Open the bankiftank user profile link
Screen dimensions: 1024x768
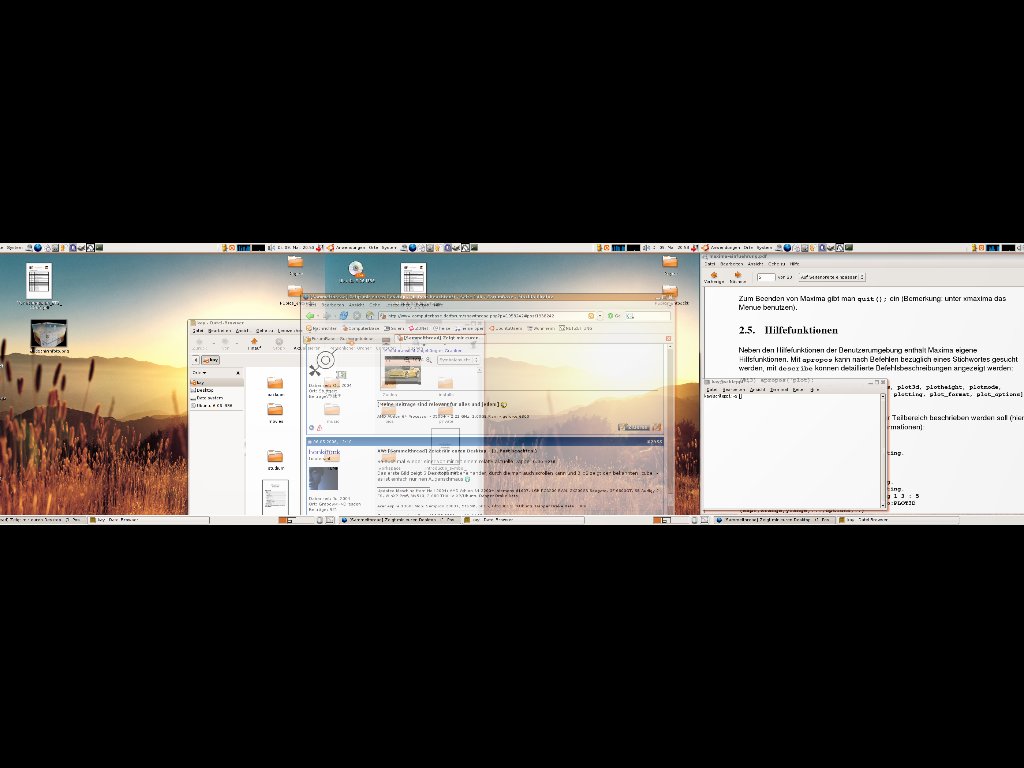click(x=324, y=452)
